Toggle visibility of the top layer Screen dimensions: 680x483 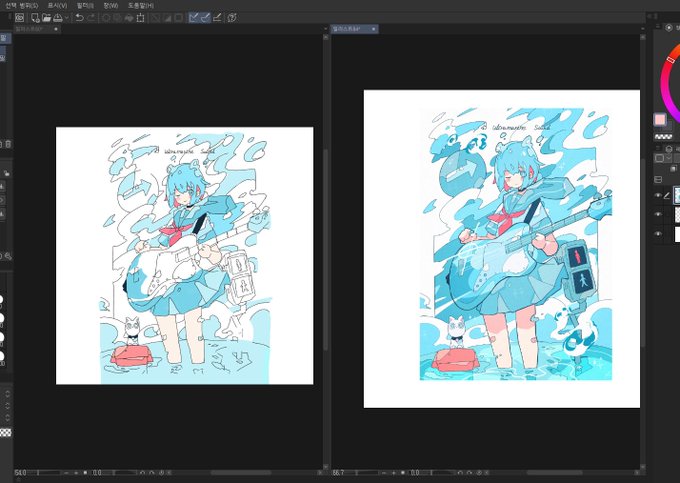point(658,196)
